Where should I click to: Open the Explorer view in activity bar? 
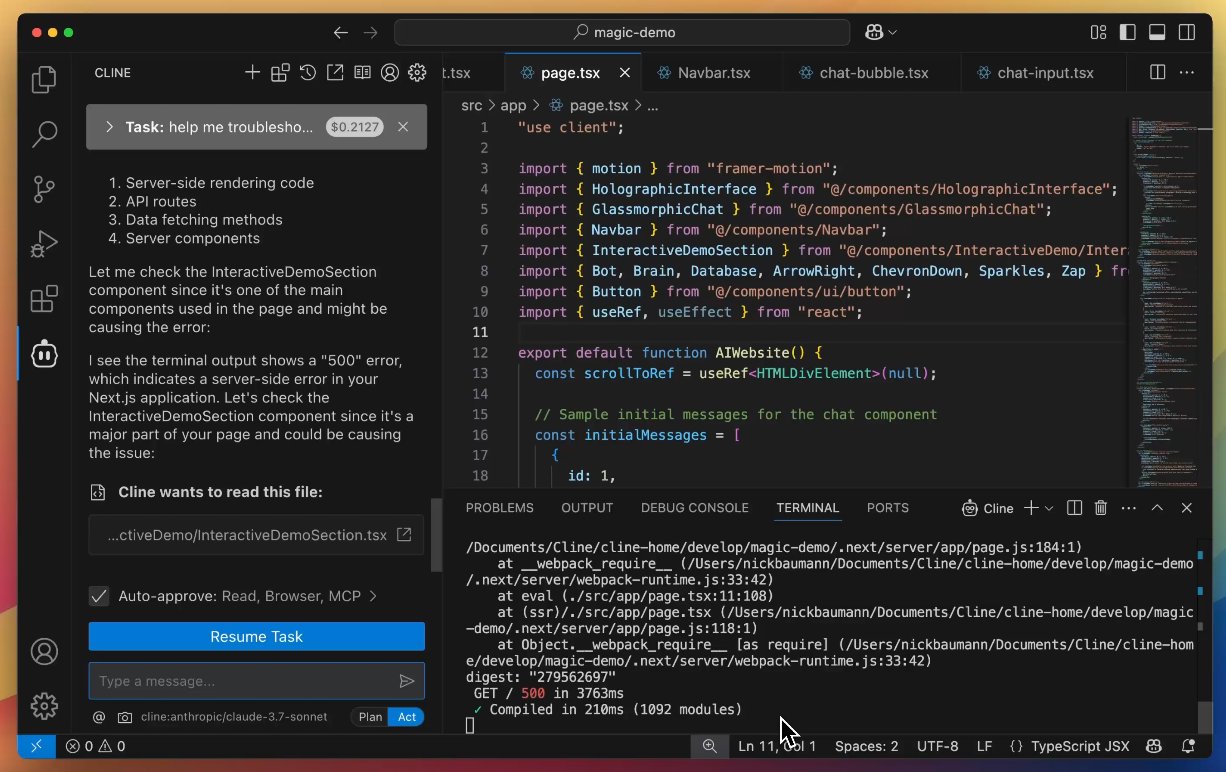(x=44, y=80)
